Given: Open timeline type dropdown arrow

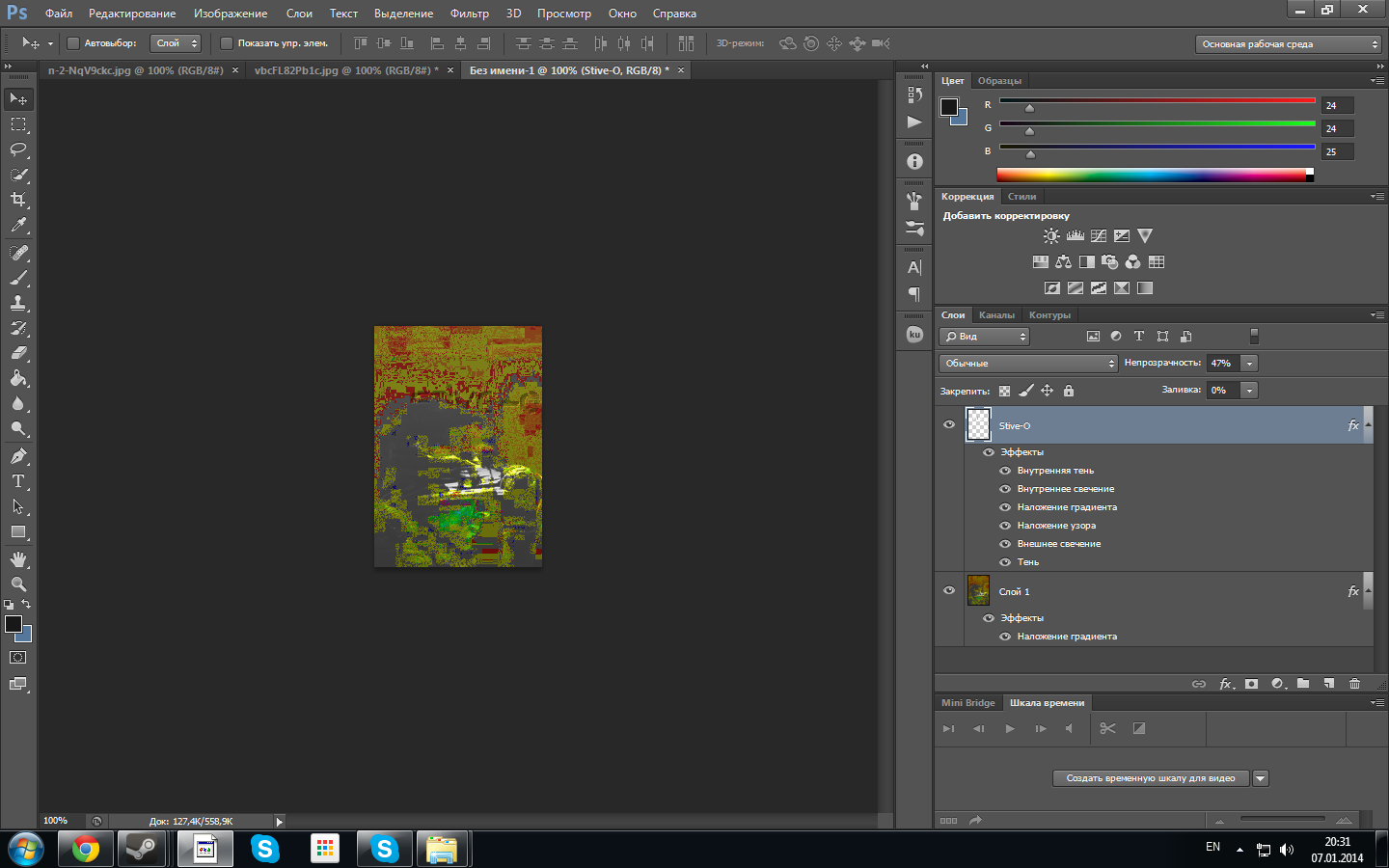Looking at the screenshot, I should click(x=1261, y=778).
